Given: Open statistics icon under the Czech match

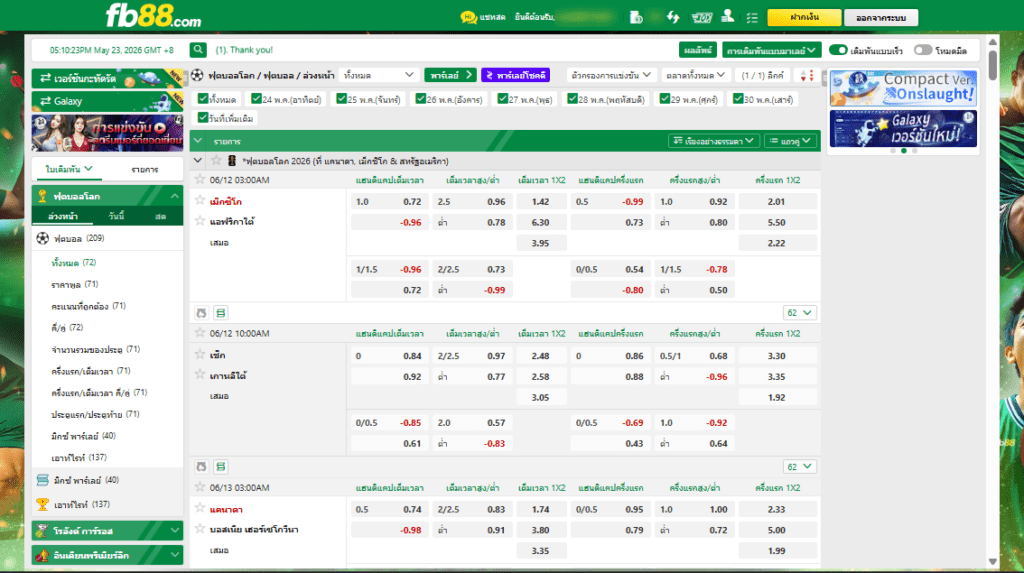Looking at the screenshot, I should point(201,467).
